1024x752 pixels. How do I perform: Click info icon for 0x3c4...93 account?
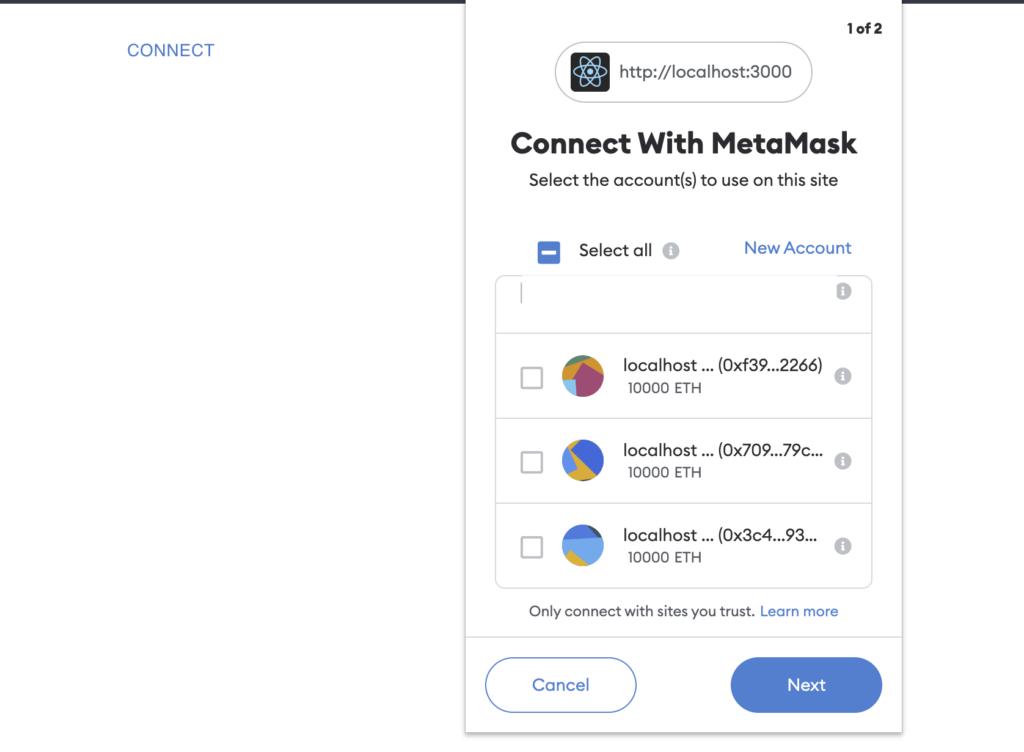point(843,546)
